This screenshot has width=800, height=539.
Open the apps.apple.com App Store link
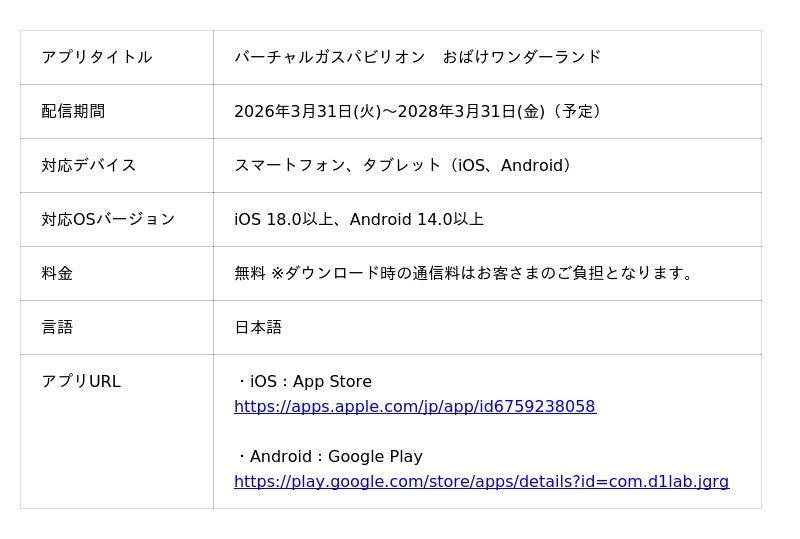coord(414,407)
